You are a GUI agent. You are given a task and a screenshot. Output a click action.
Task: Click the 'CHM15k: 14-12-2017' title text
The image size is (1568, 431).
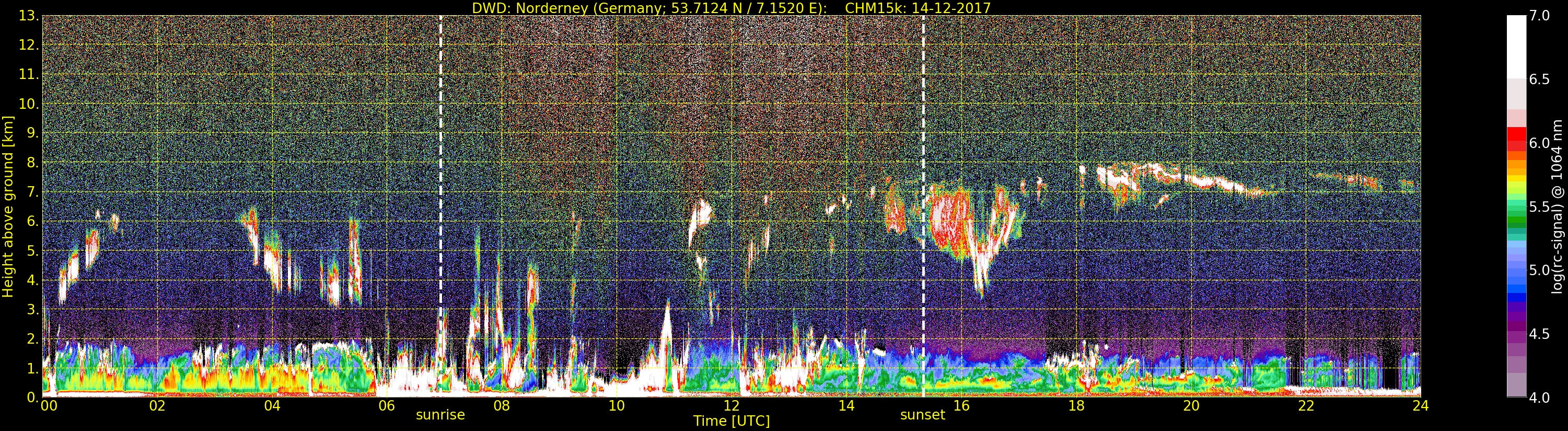[918, 8]
